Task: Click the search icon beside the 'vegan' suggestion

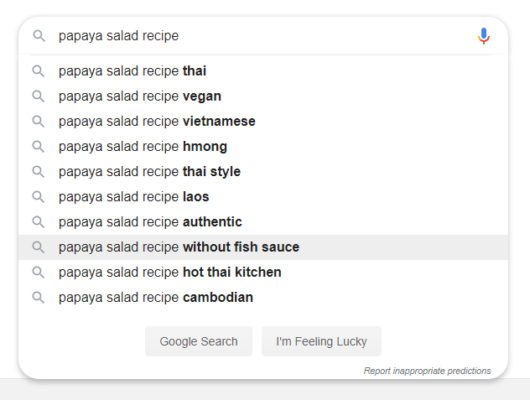Action: coord(38,96)
